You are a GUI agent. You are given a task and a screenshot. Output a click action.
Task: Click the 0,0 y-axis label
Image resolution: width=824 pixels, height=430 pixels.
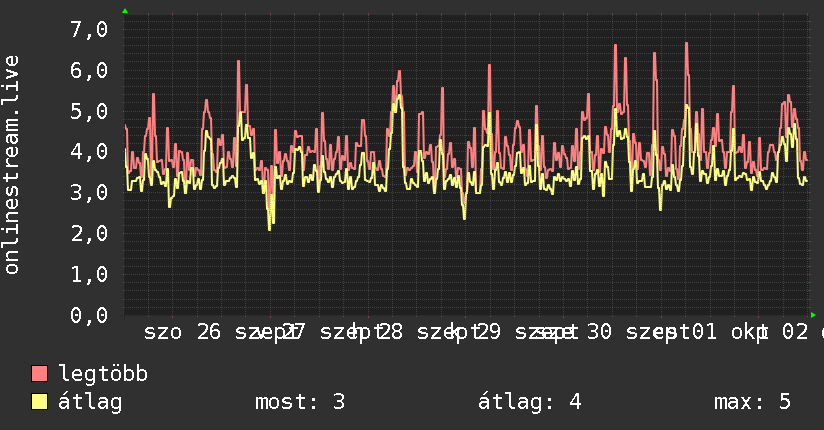click(89, 315)
